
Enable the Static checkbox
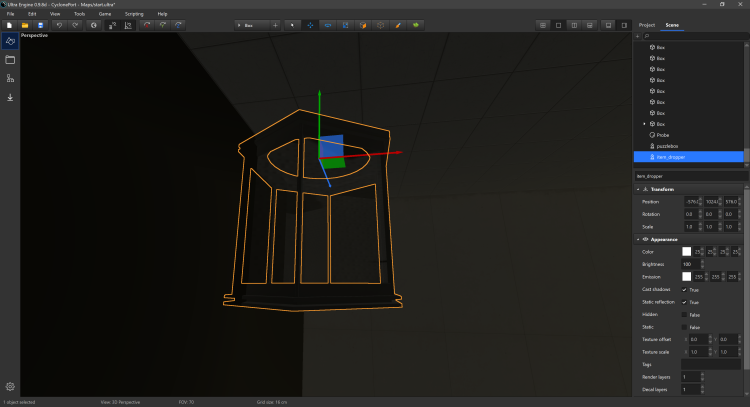tap(685, 327)
